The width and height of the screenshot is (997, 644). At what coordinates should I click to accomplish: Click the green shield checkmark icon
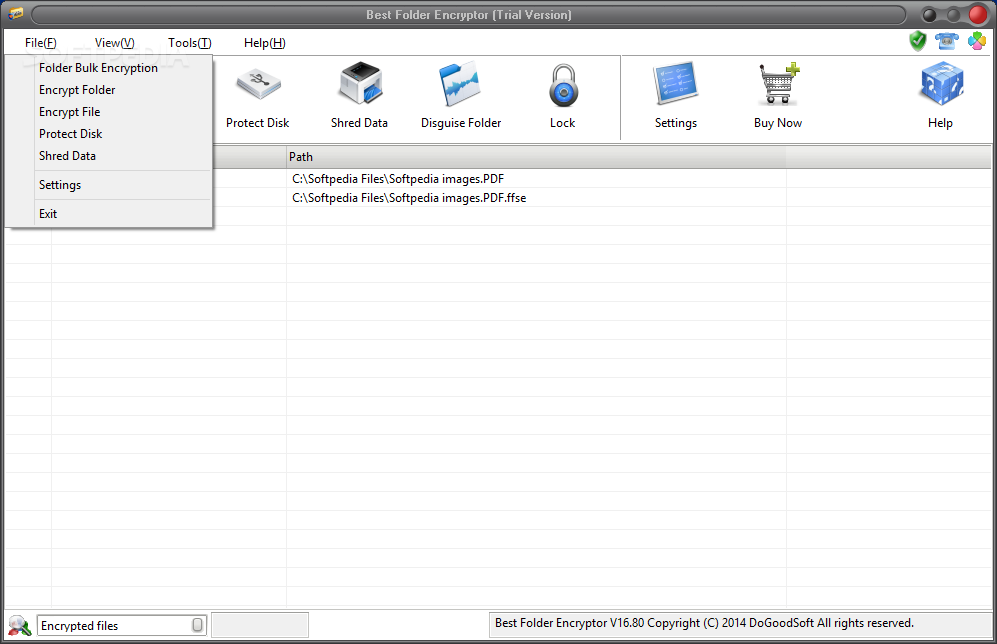[x=918, y=41]
